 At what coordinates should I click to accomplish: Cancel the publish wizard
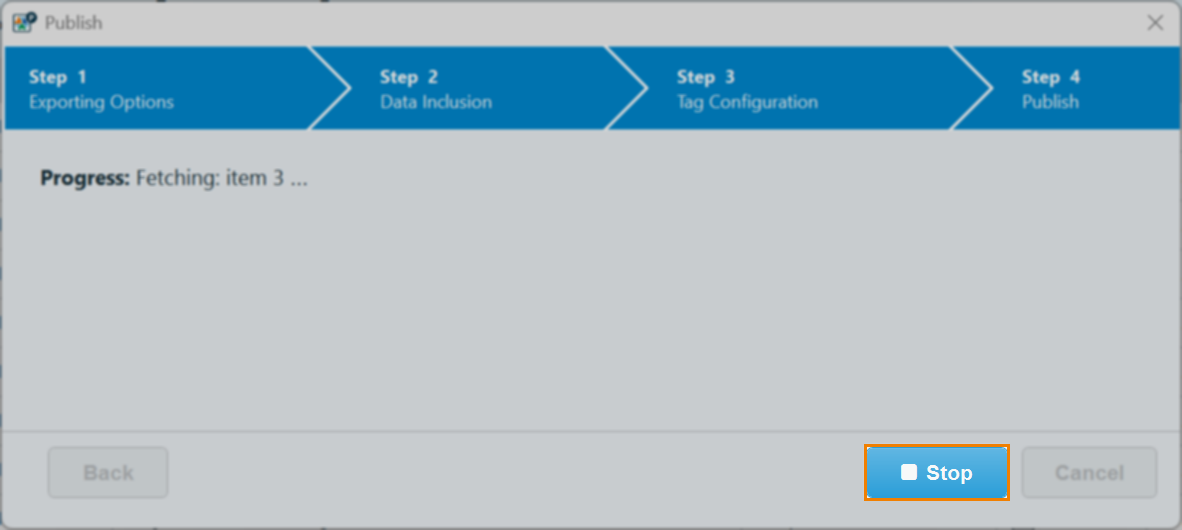(1089, 472)
